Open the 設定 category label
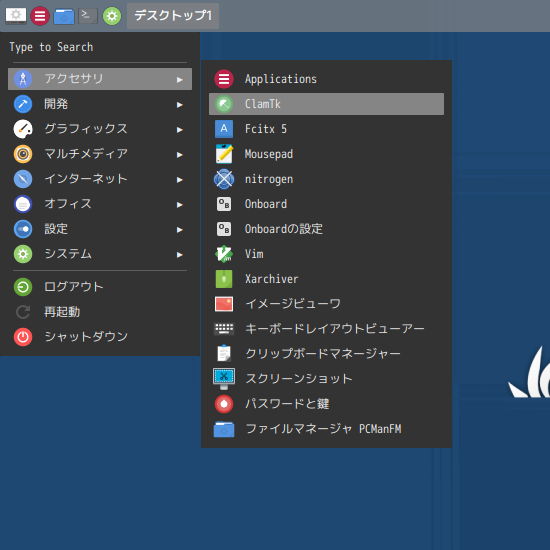The width and height of the screenshot is (550, 550). (x=56, y=229)
